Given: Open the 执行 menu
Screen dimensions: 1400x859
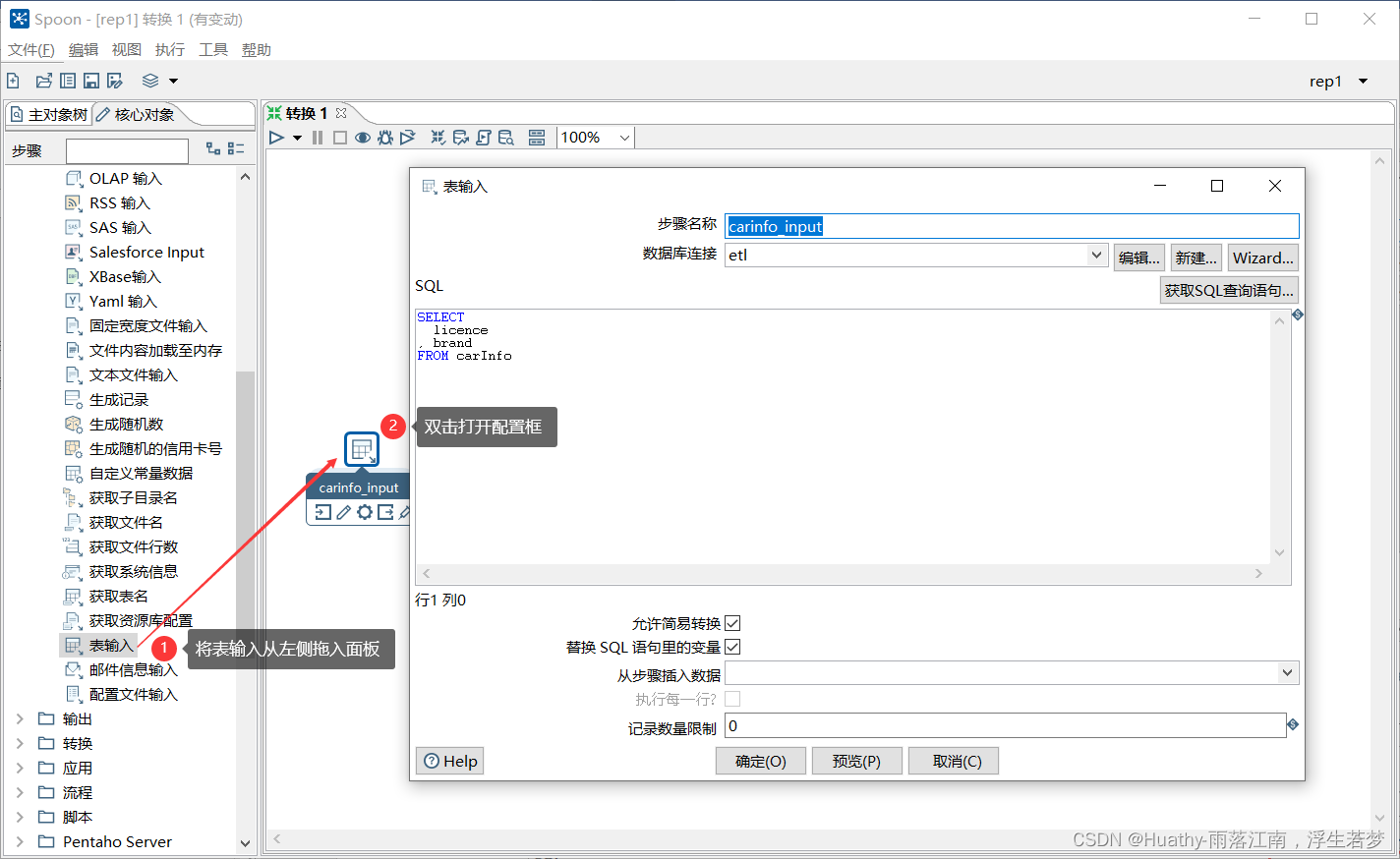Looking at the screenshot, I should pos(170,50).
